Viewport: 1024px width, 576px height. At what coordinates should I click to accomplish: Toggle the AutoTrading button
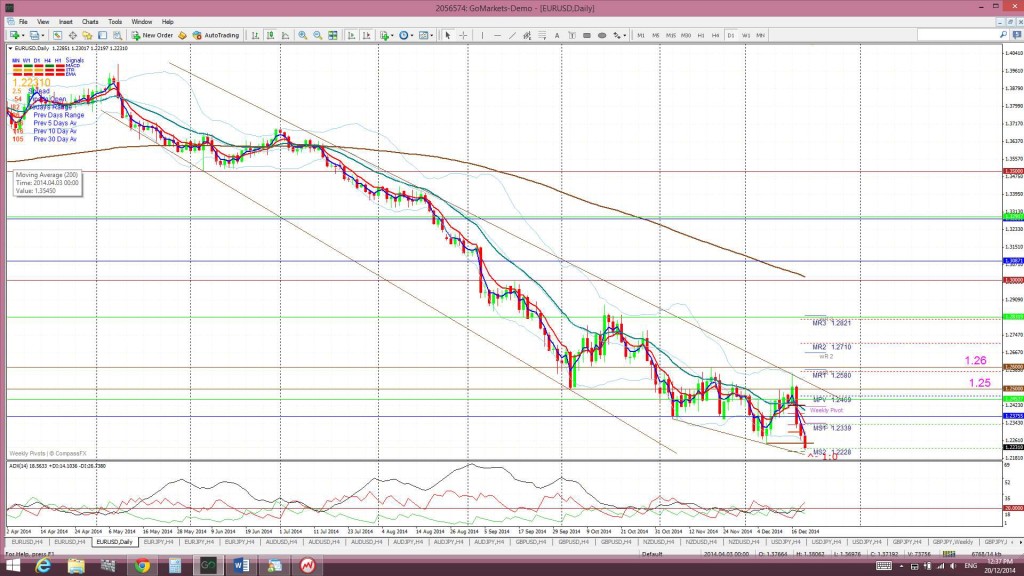[x=216, y=35]
